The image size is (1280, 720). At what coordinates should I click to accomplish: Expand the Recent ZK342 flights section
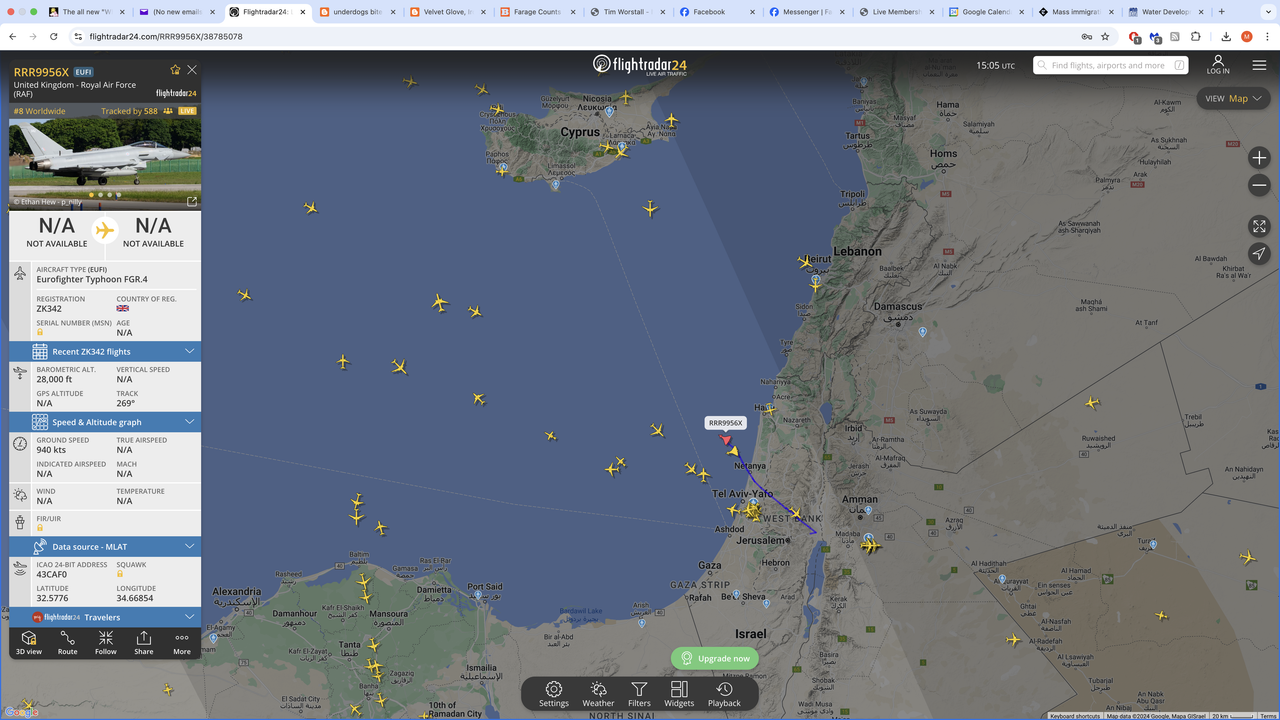(x=105, y=351)
